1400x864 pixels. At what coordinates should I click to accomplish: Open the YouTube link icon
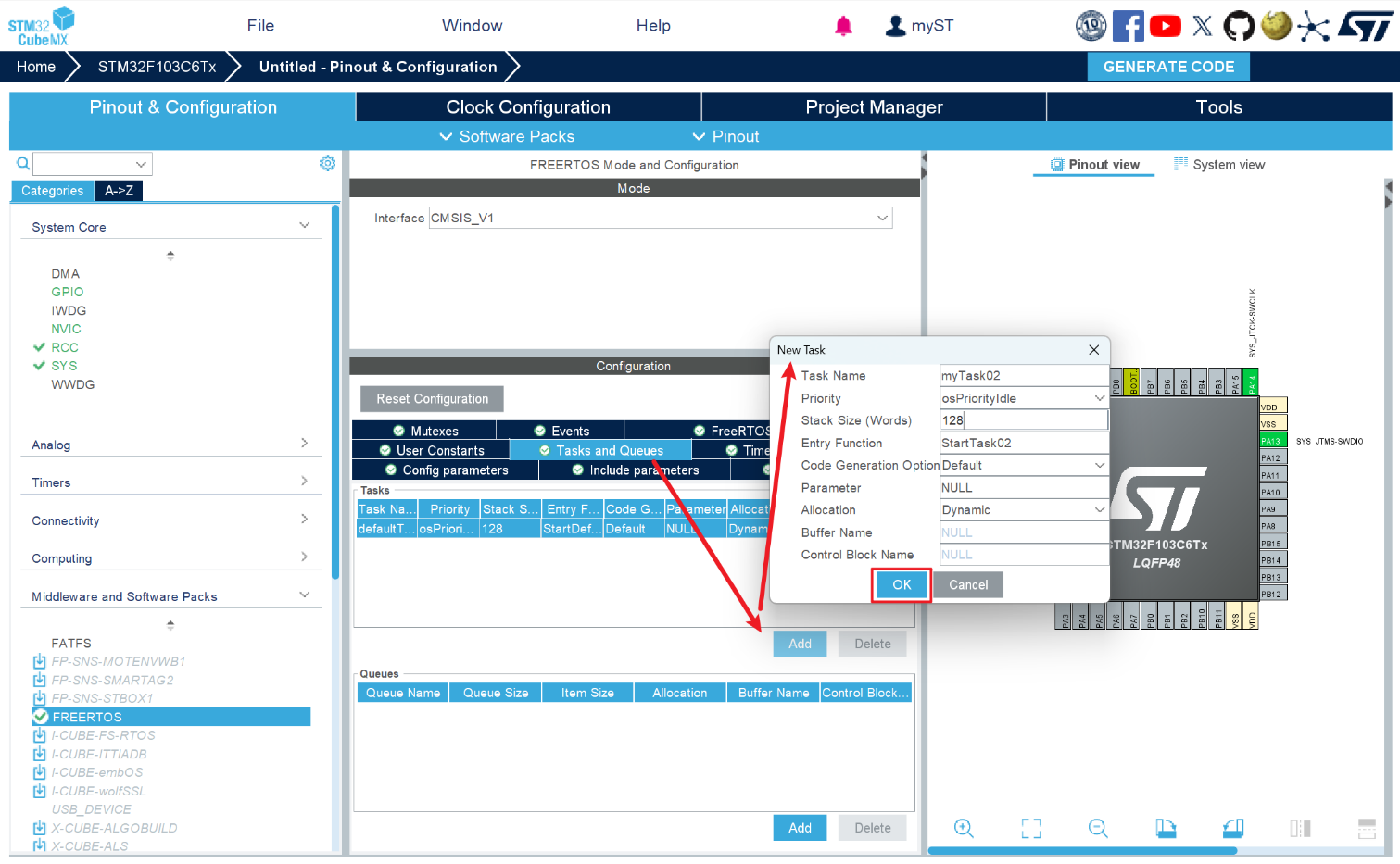click(x=1165, y=26)
